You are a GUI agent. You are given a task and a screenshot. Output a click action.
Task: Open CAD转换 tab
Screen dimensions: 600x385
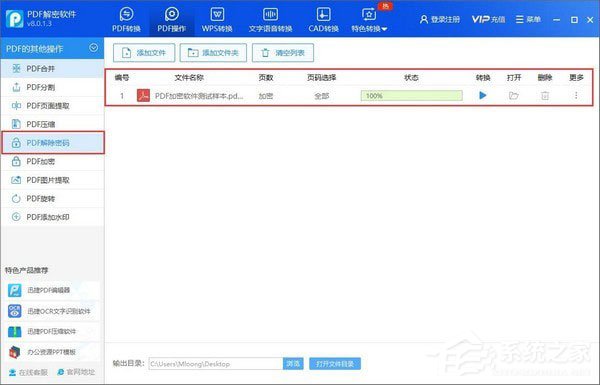pos(323,20)
